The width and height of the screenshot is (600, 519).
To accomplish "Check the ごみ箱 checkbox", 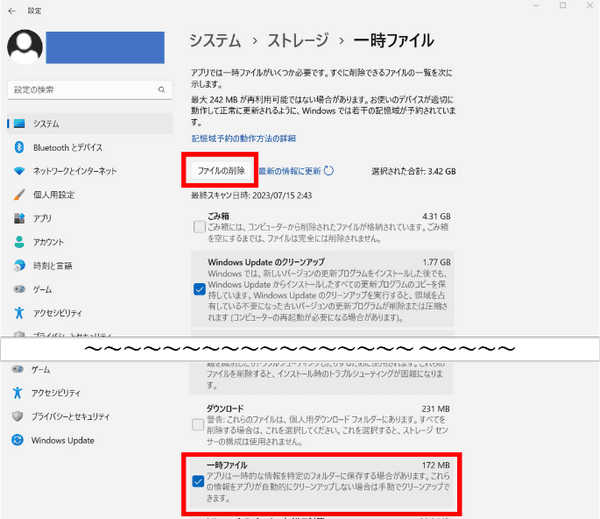I will click(x=199, y=227).
